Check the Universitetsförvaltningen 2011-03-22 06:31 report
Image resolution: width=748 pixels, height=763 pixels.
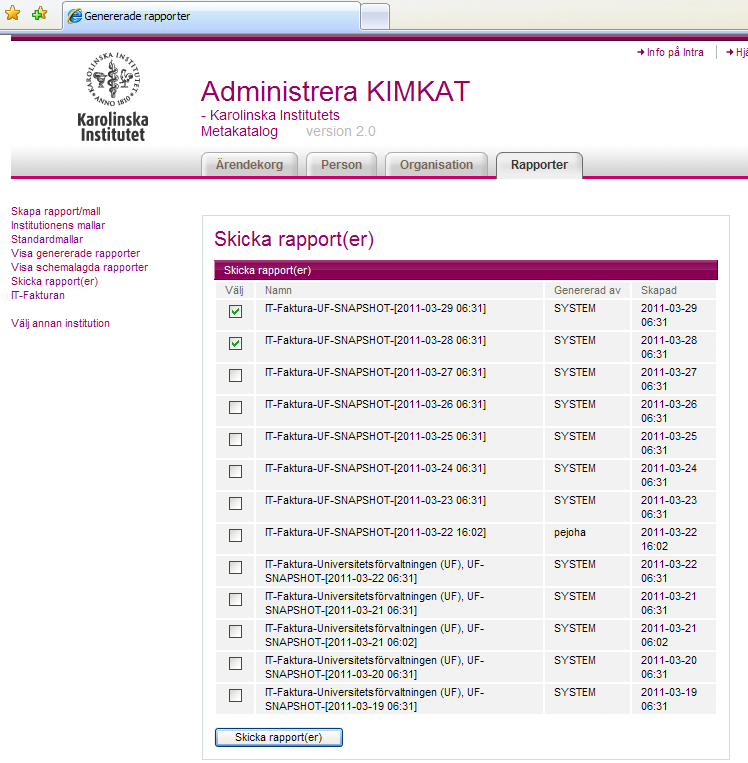[x=236, y=567]
